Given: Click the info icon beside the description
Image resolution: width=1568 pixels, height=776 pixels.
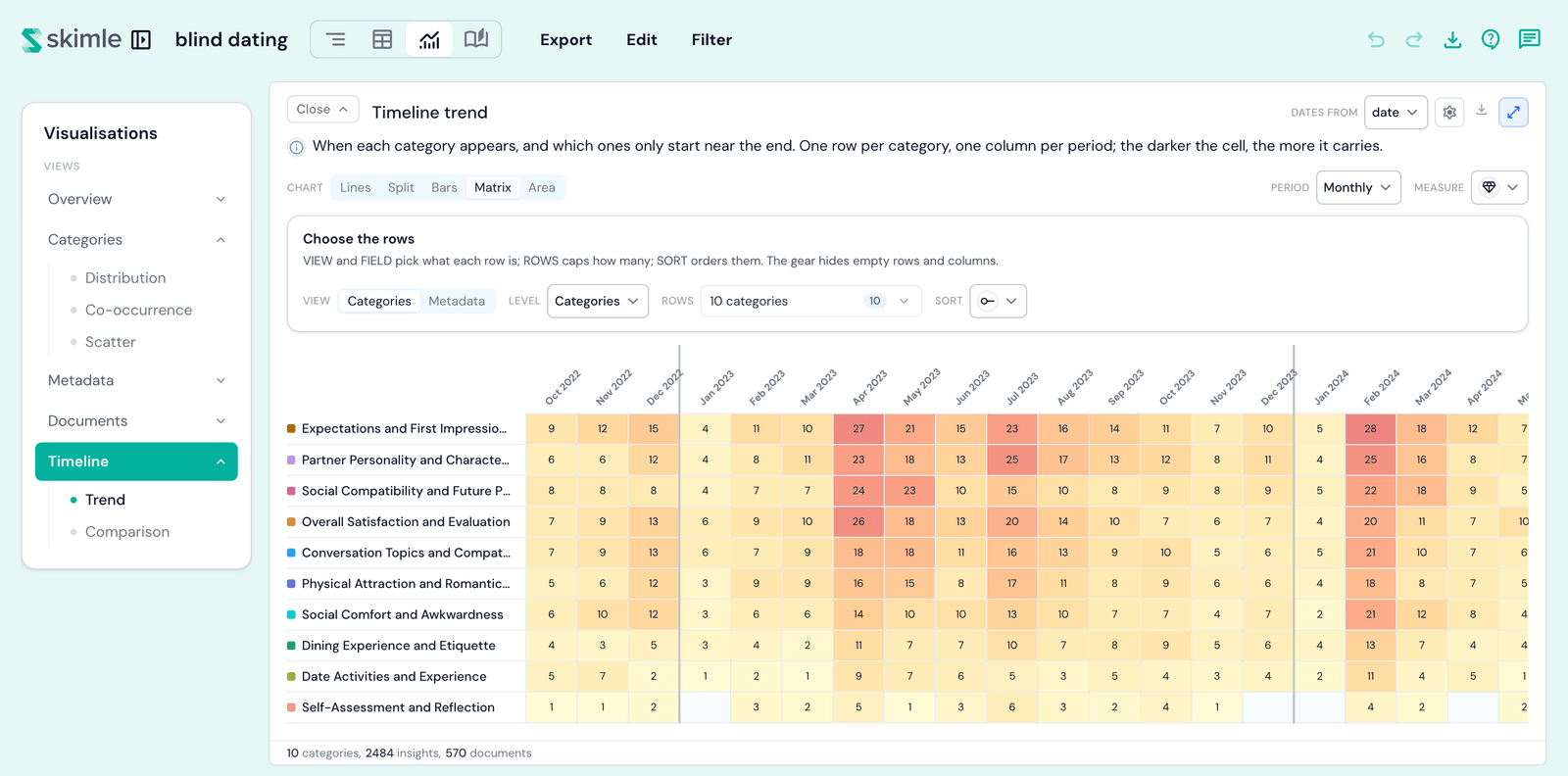Looking at the screenshot, I should tap(296, 147).
